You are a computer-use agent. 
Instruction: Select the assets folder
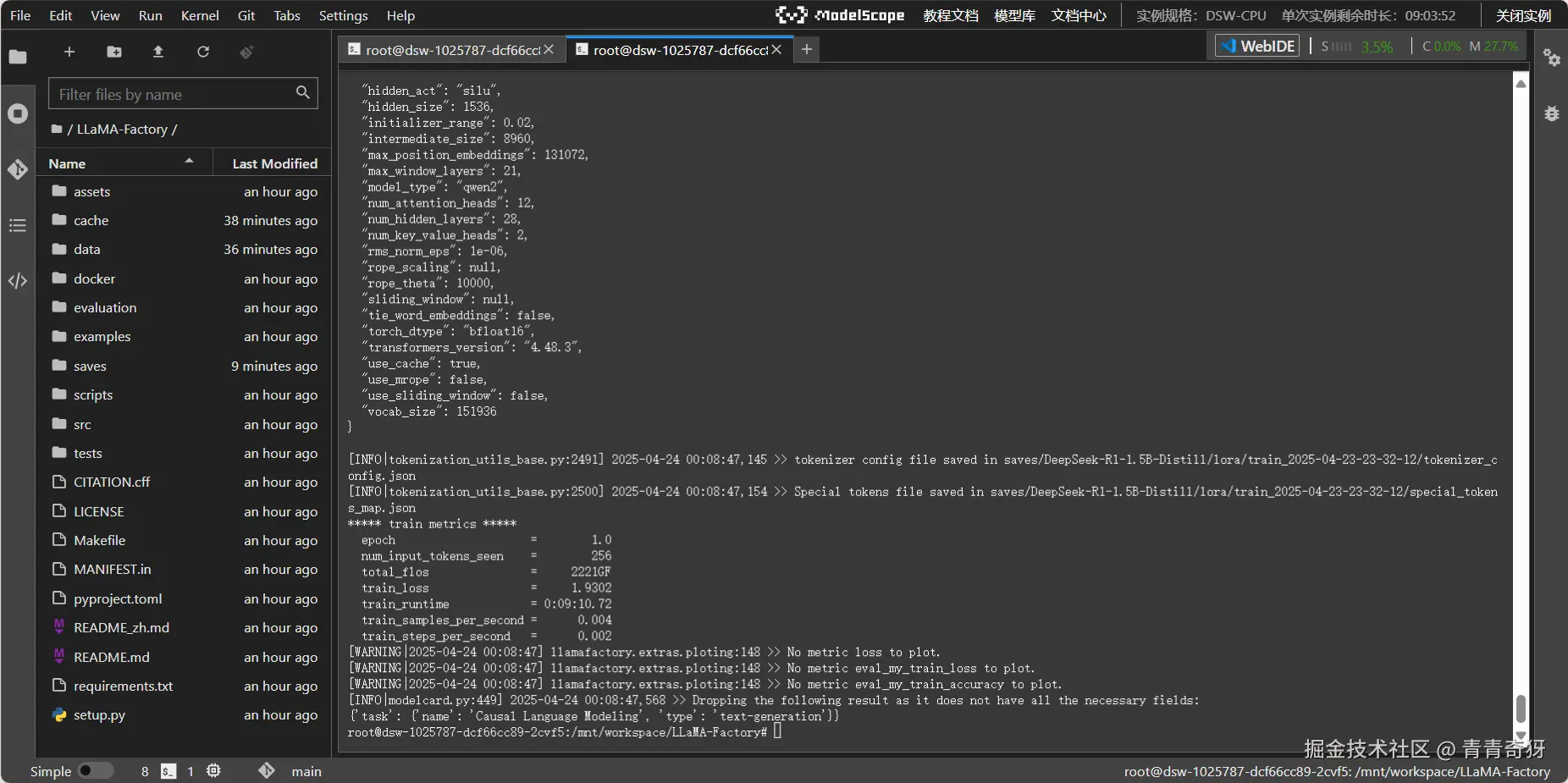pyautogui.click(x=184, y=191)
